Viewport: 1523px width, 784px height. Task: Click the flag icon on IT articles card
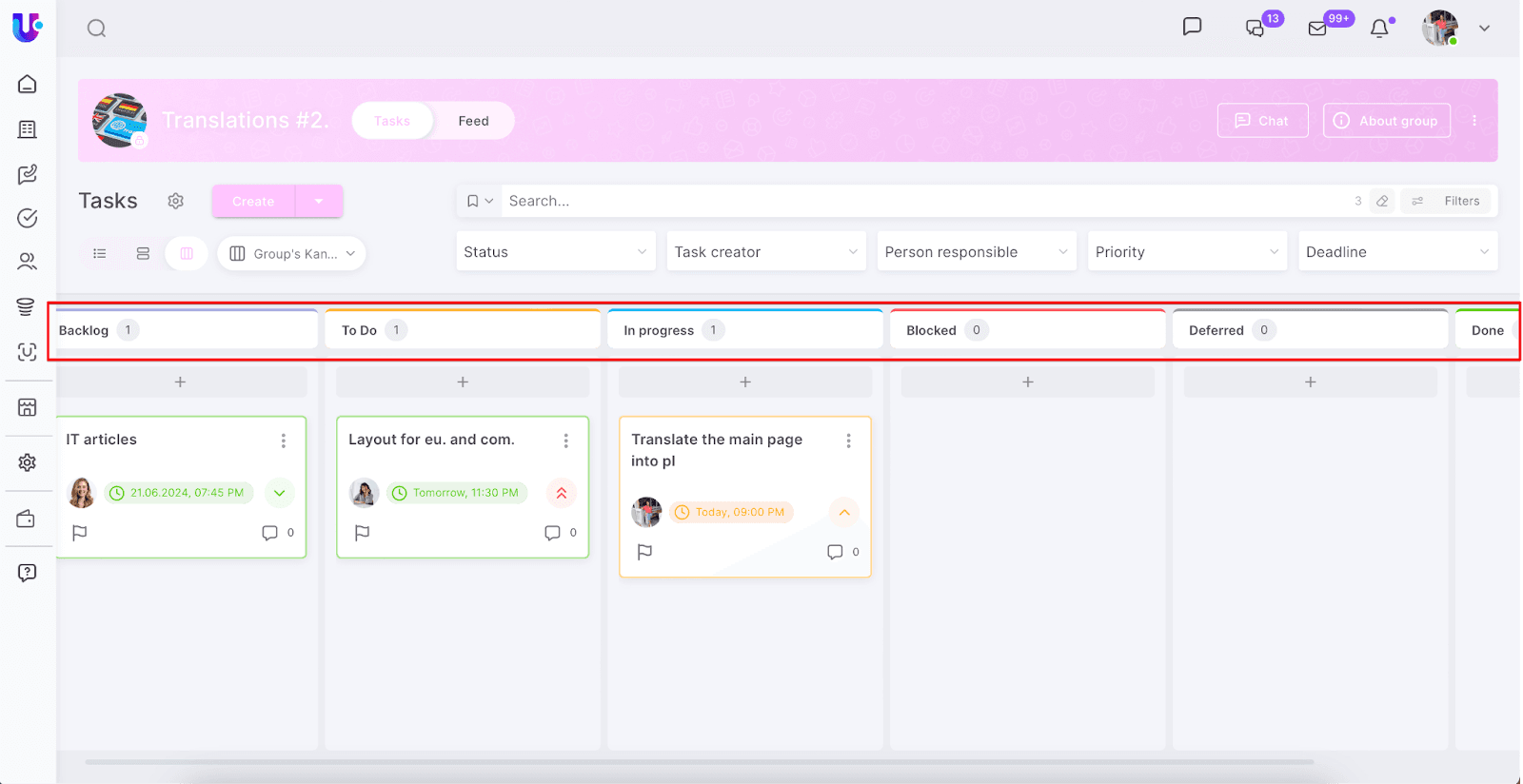80,533
